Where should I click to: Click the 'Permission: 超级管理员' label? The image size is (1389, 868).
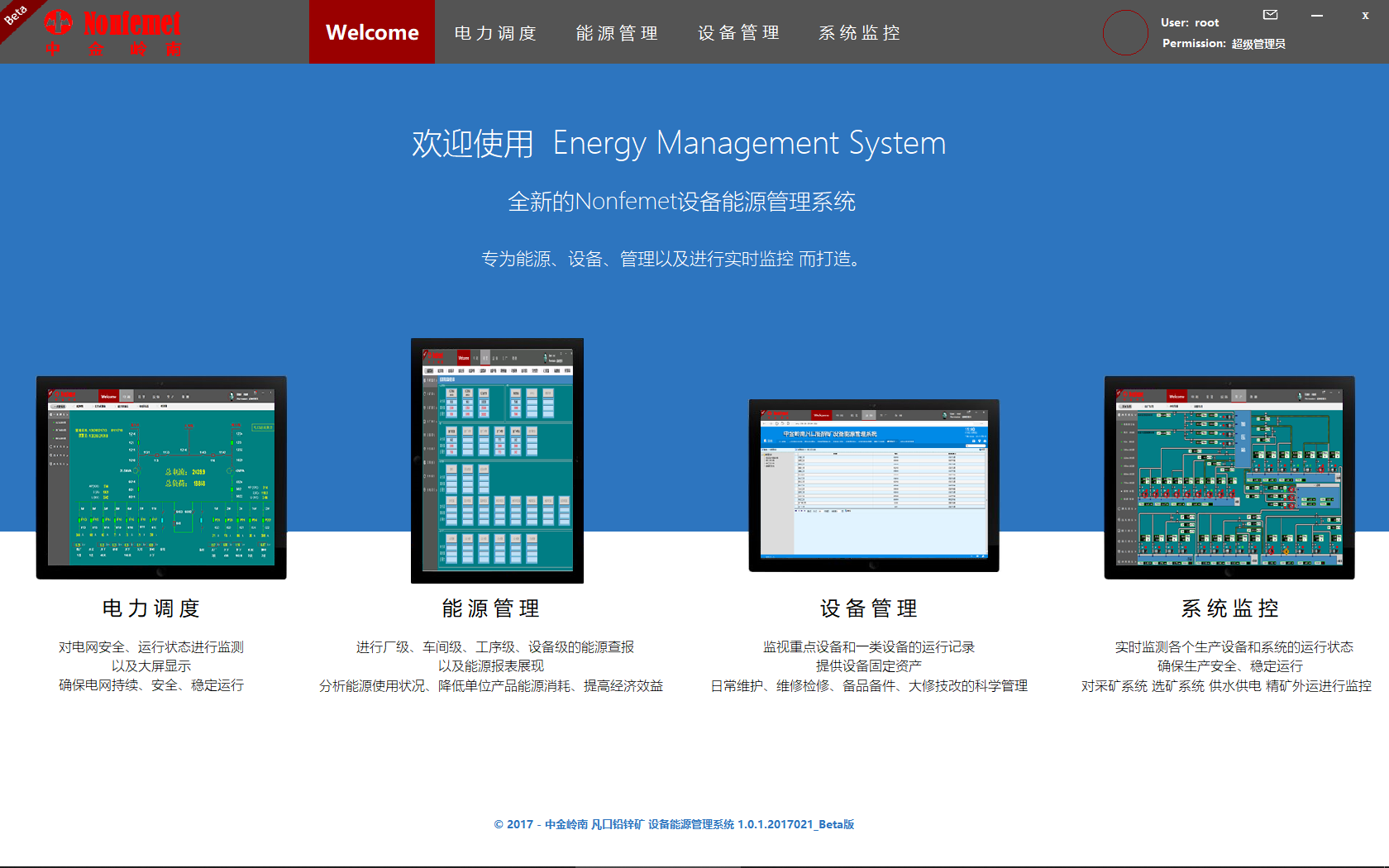[1224, 43]
